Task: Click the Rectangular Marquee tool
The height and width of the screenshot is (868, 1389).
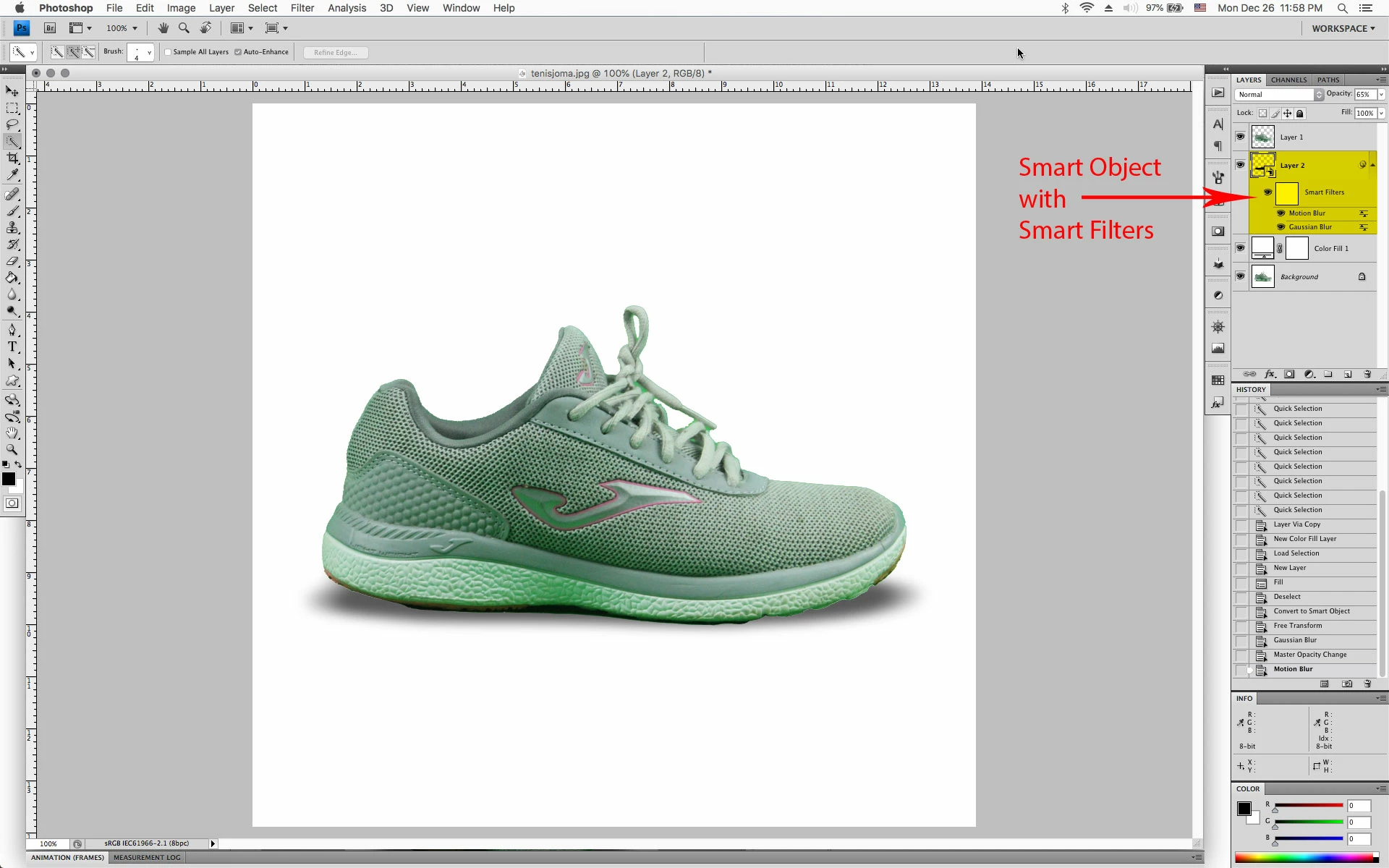Action: pyautogui.click(x=12, y=108)
